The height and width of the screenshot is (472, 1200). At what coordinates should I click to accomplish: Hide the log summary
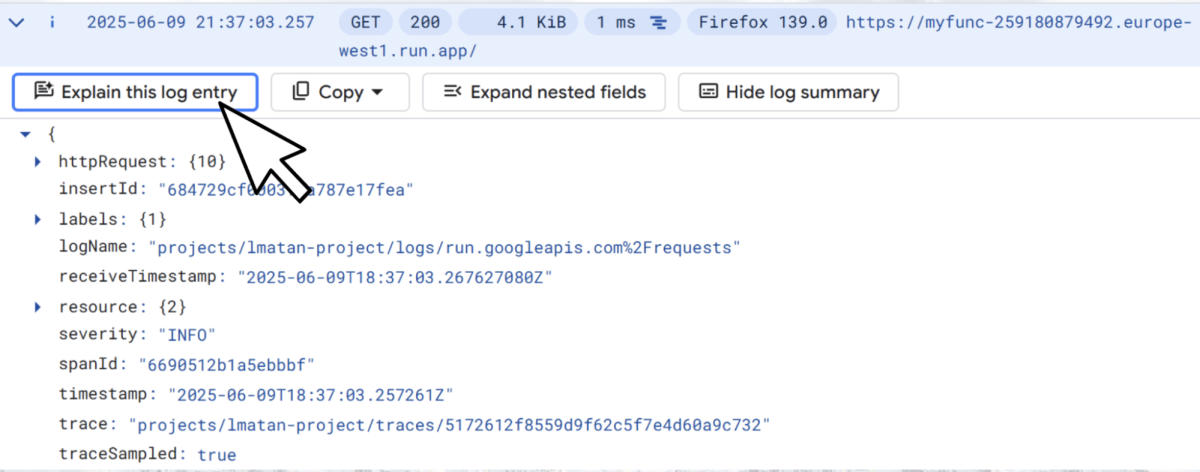click(788, 92)
